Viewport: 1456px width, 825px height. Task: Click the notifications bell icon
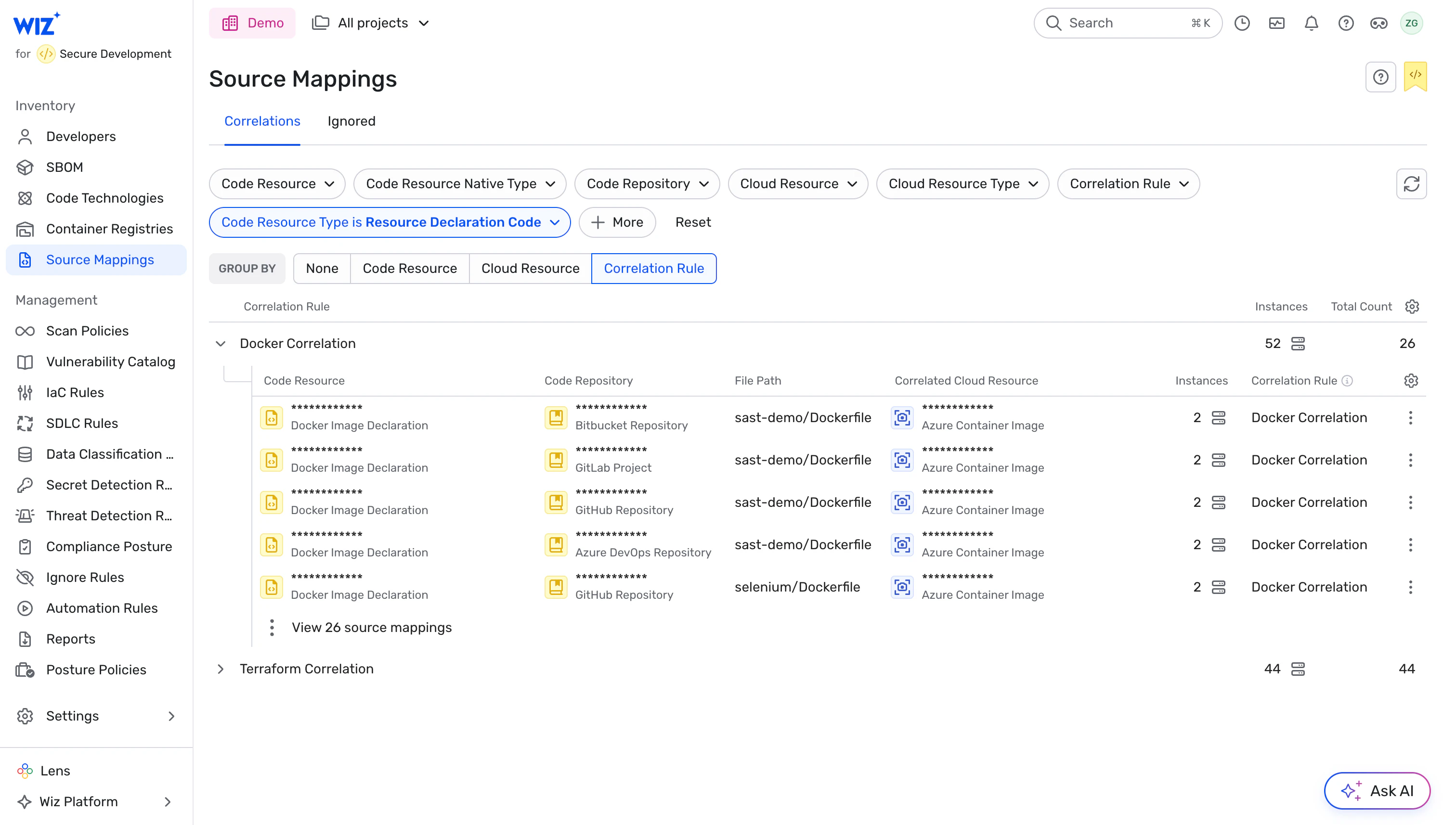pyautogui.click(x=1311, y=23)
